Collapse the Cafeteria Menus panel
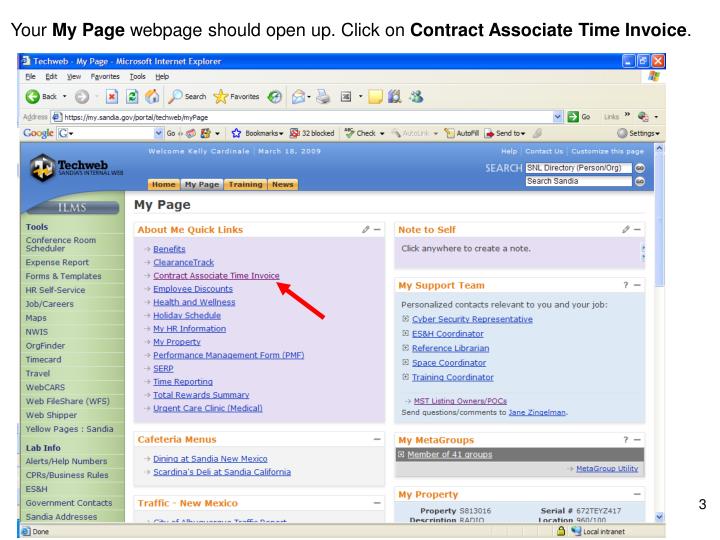This screenshot has height=540, width=720. click(x=377, y=439)
